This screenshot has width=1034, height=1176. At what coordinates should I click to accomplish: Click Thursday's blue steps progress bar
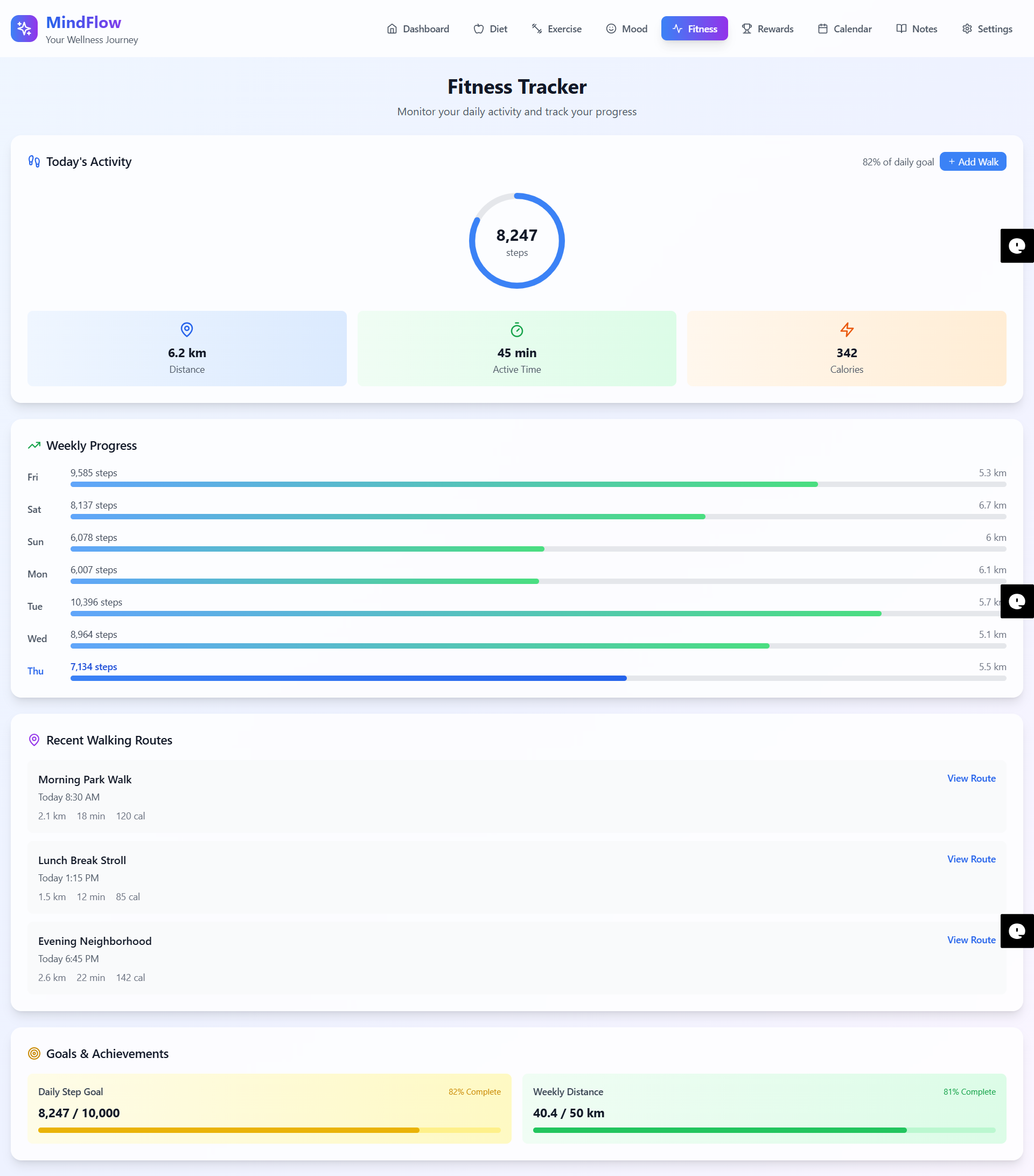click(x=348, y=678)
